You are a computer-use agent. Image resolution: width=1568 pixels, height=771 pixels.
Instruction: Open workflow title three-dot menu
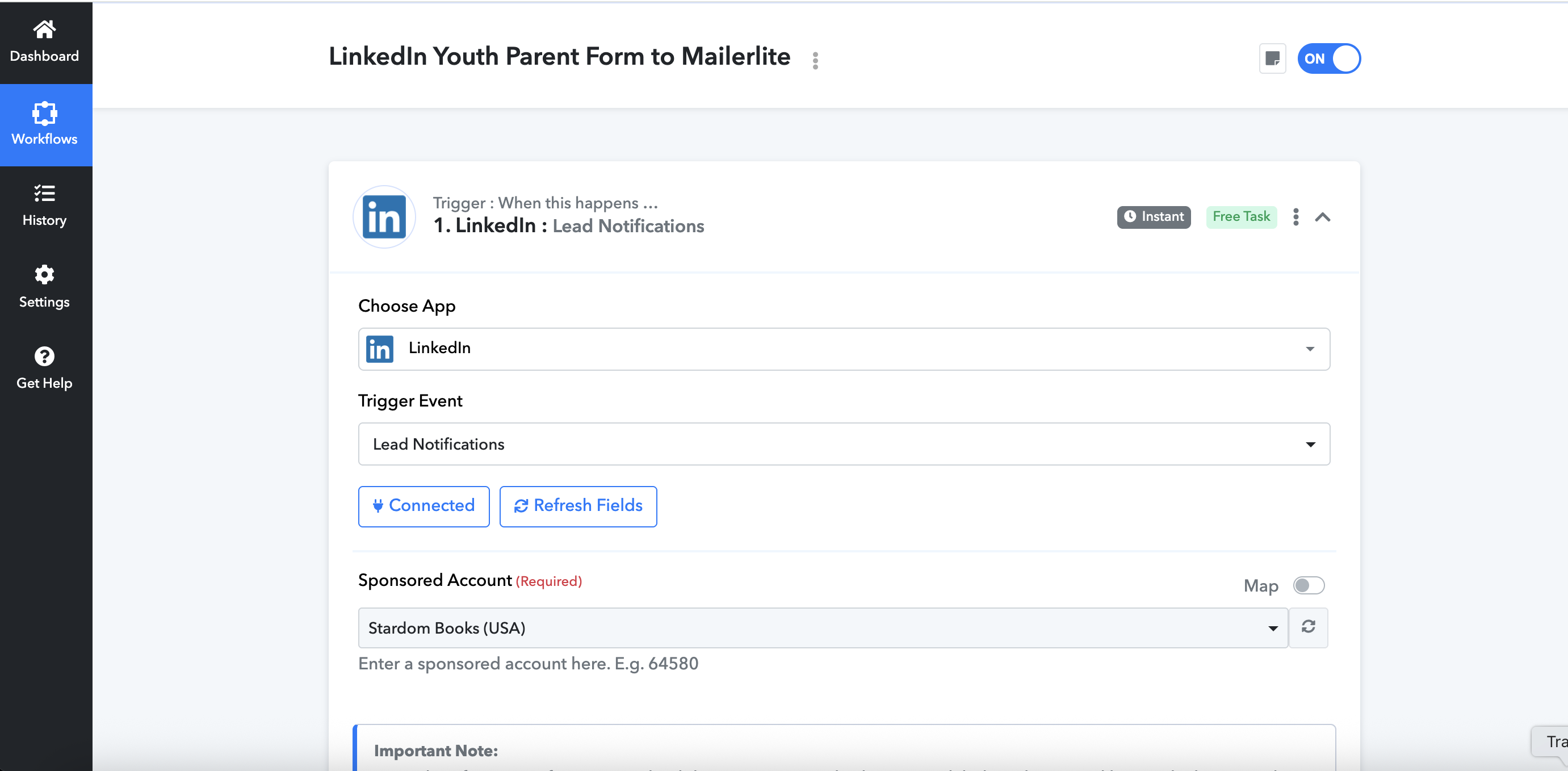(x=815, y=60)
